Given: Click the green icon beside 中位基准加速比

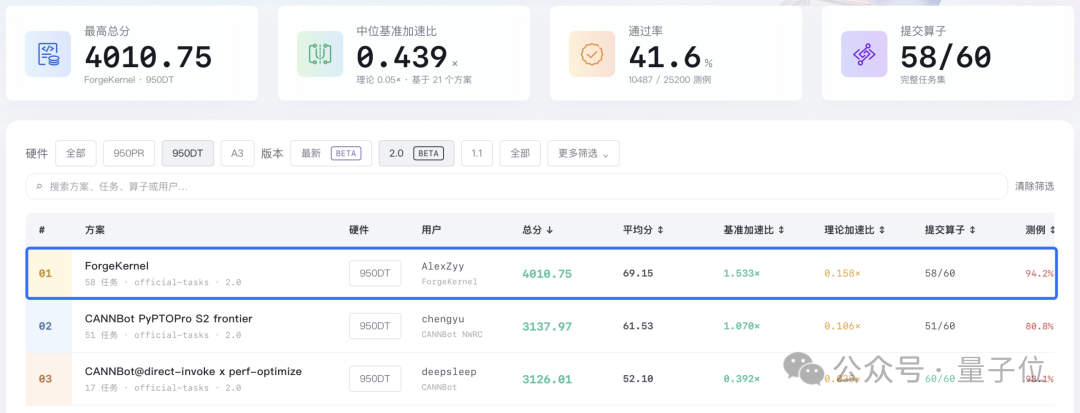Looking at the screenshot, I should click(320, 54).
